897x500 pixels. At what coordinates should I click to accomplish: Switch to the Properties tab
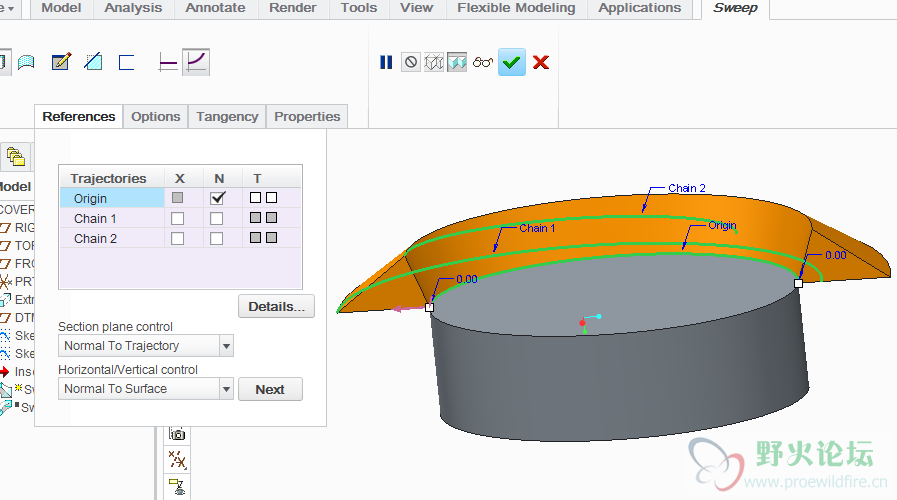307,117
